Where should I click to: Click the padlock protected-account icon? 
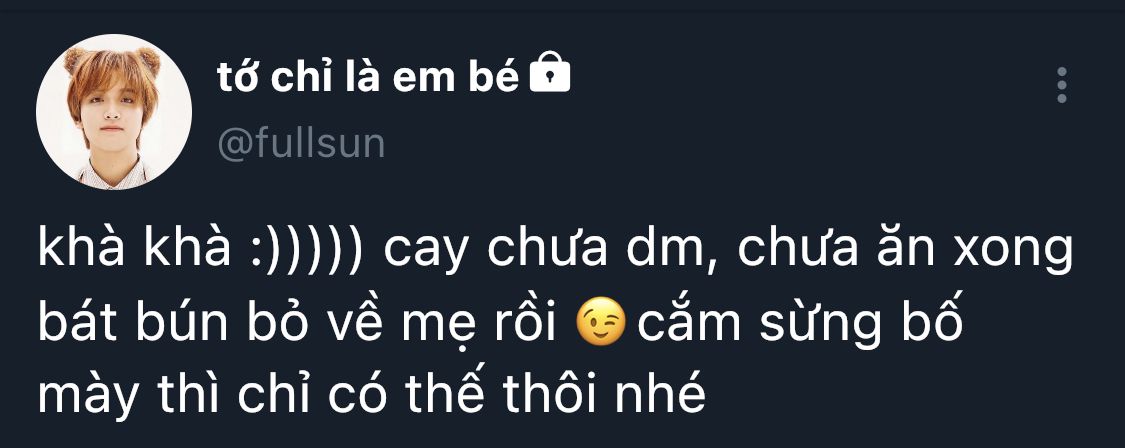550,72
